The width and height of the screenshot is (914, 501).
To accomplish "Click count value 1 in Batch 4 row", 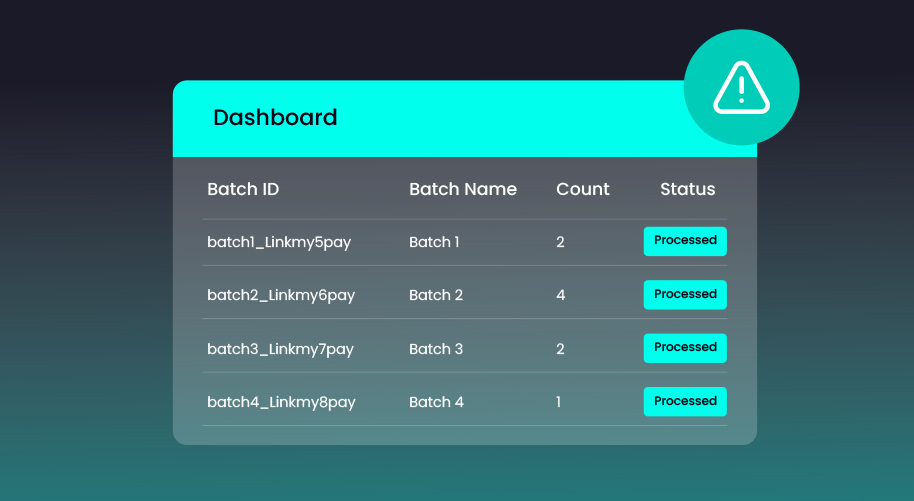I will click(x=558, y=402).
